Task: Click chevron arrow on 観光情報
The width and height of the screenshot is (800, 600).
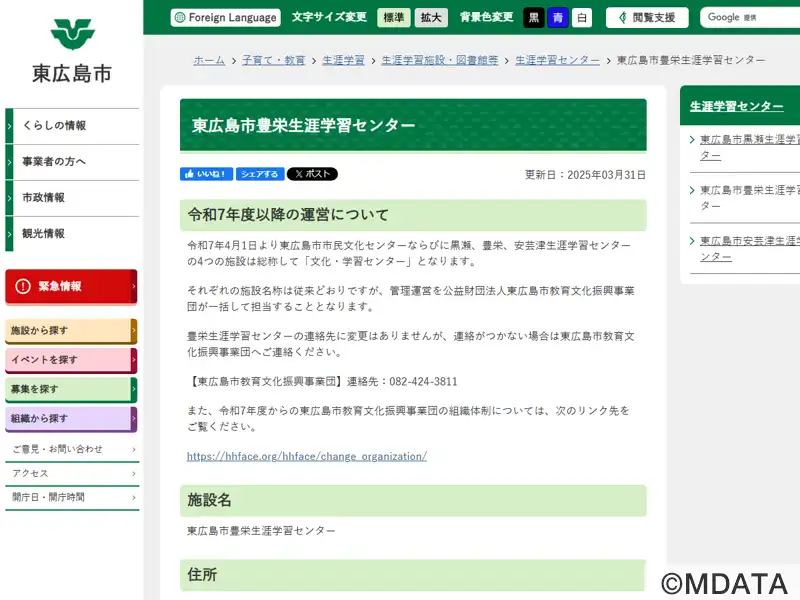Action: (x=9, y=234)
